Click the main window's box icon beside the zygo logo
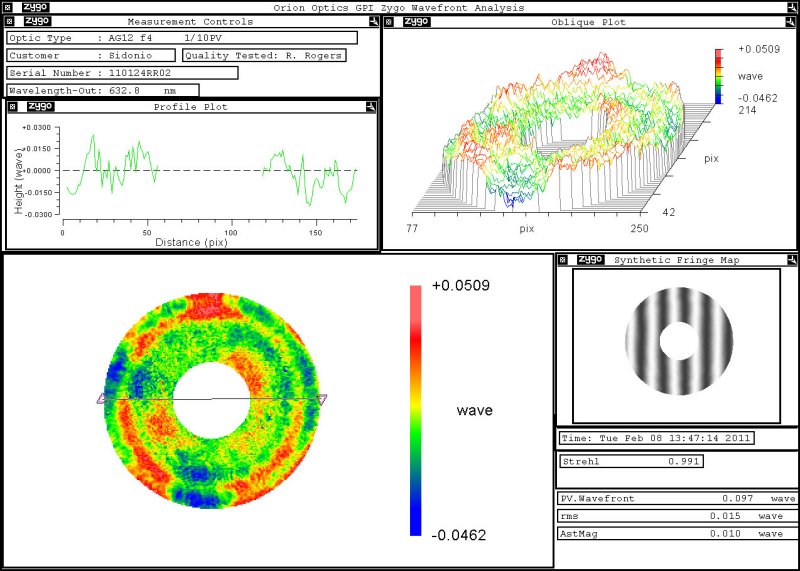800x571 pixels. click(x=7, y=7)
